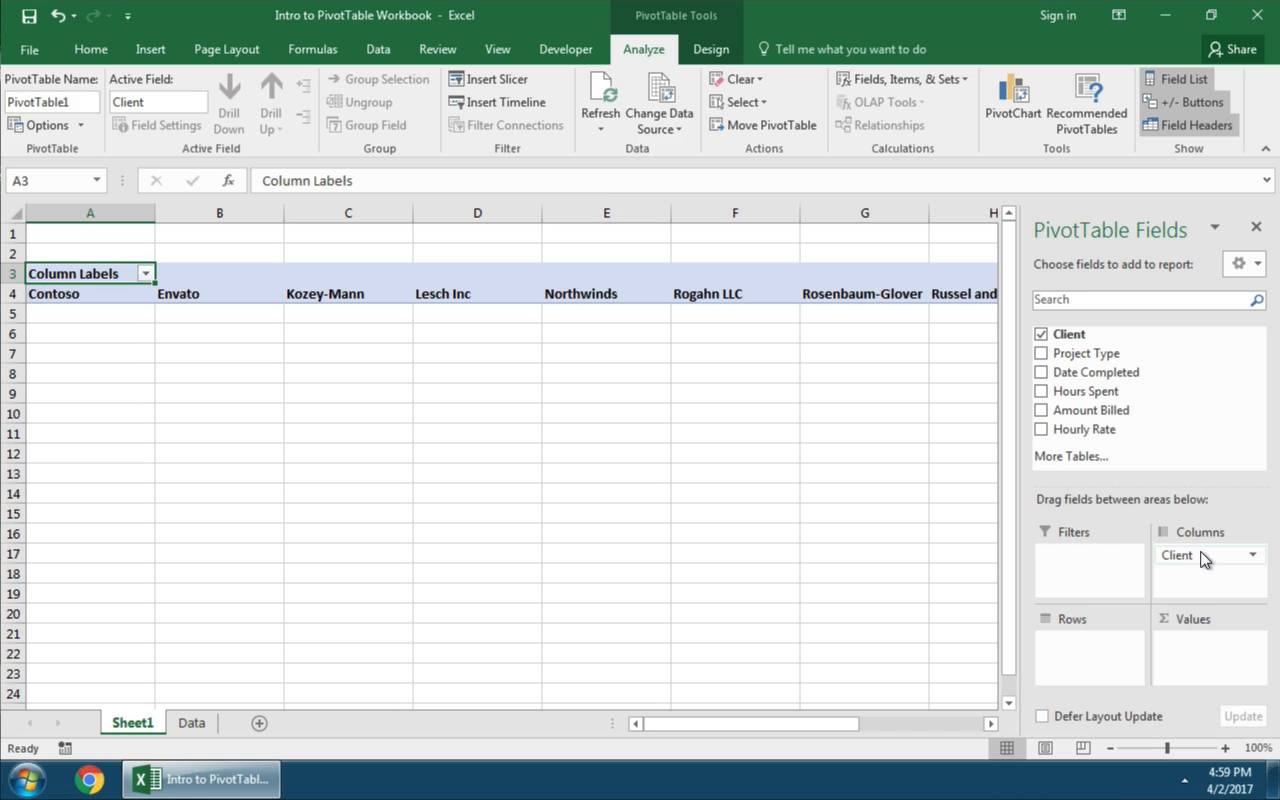1280x800 pixels.
Task: Expand the formula bar
Action: [x=1267, y=181]
